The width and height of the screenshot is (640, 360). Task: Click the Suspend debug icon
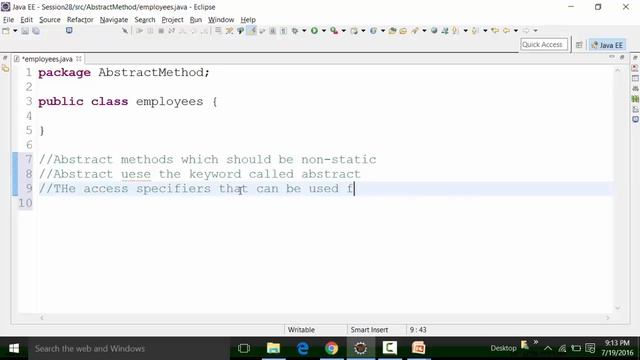click(150, 31)
